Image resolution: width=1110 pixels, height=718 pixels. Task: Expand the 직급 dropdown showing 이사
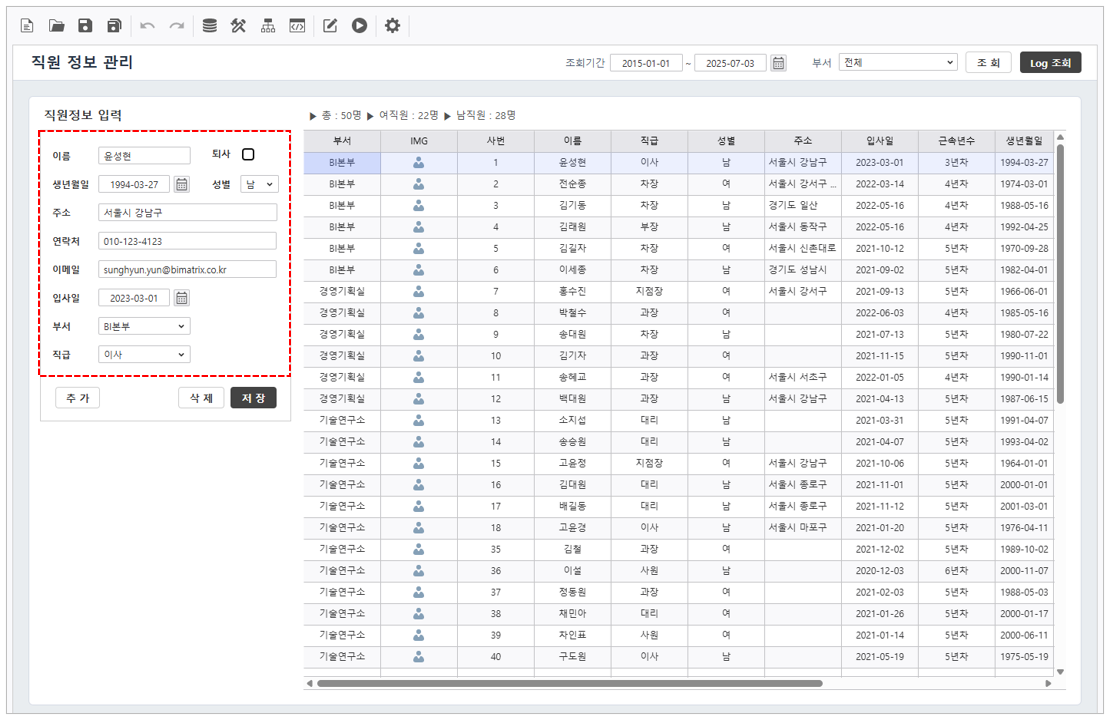click(144, 354)
